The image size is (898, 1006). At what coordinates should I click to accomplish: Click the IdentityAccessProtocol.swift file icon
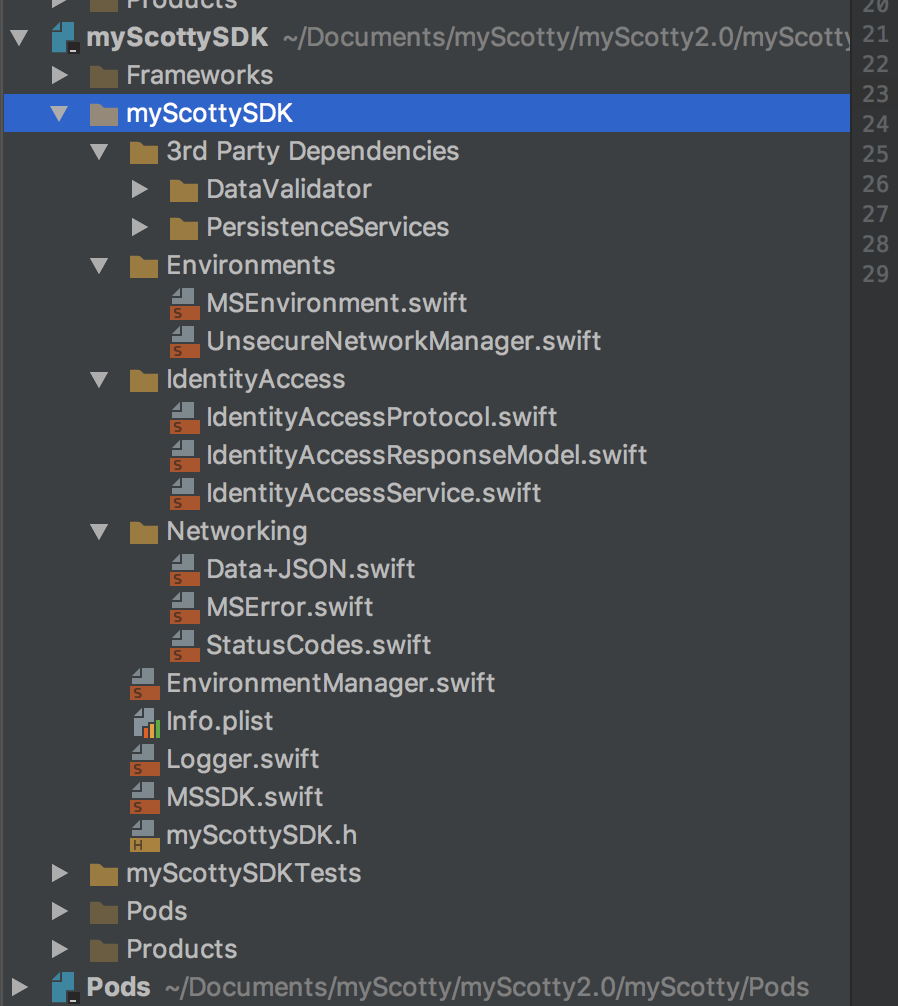click(x=184, y=418)
